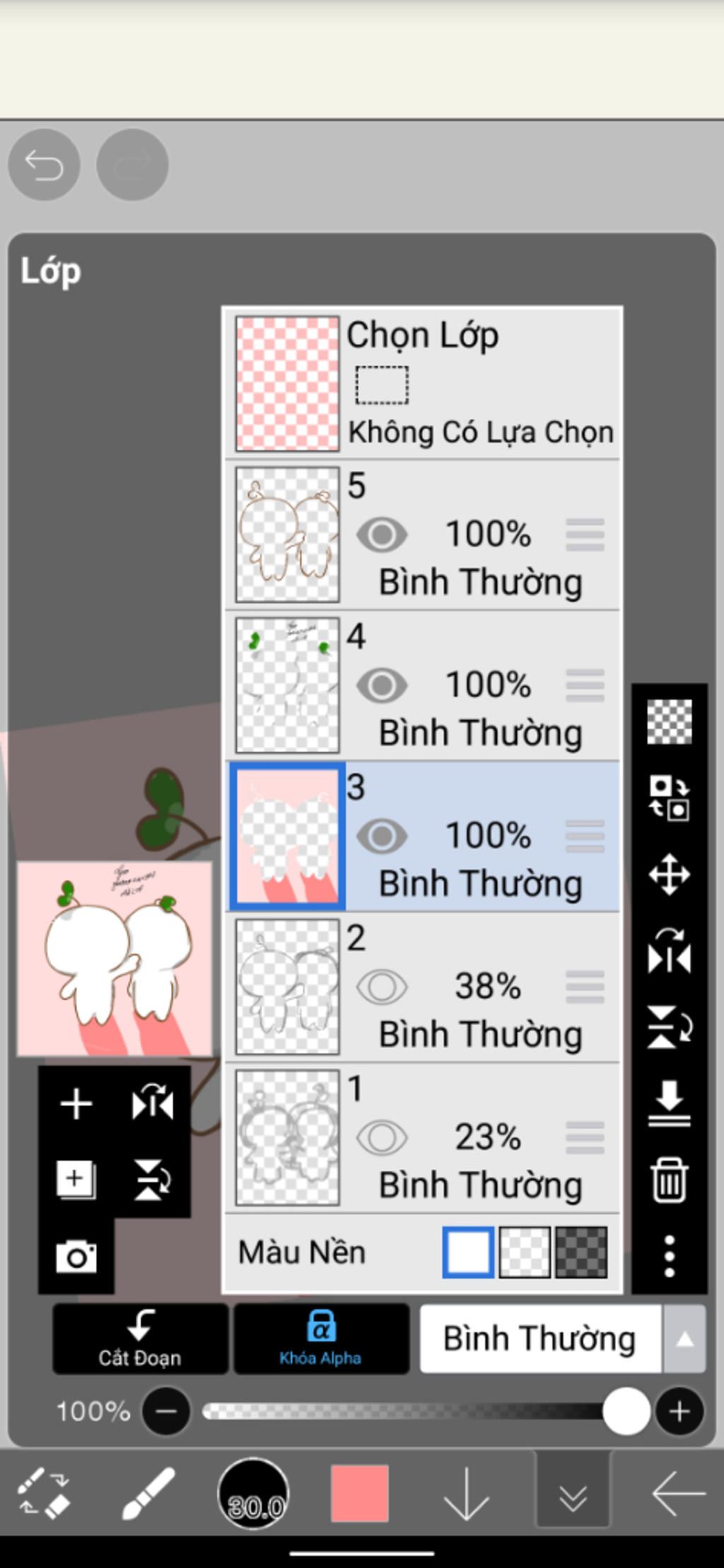
Task: Choose the white Màu Nền background
Action: pyautogui.click(x=468, y=1253)
